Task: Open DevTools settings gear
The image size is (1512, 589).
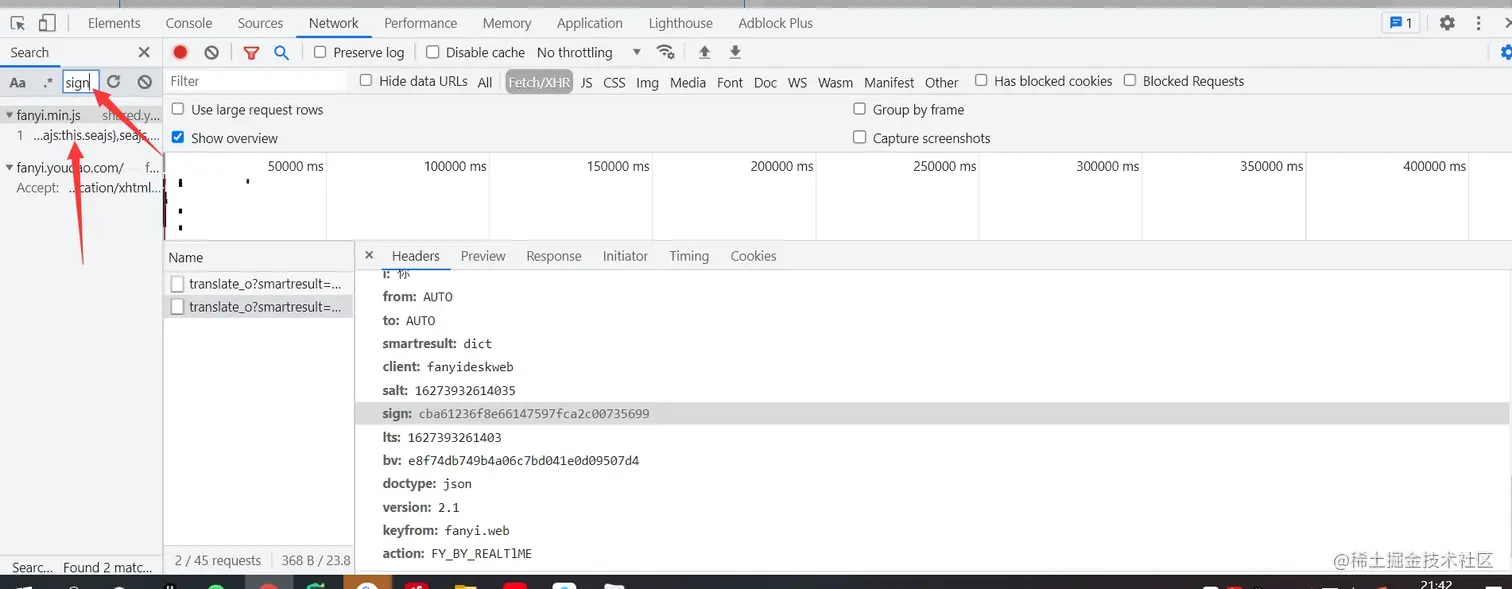Action: (x=1447, y=22)
